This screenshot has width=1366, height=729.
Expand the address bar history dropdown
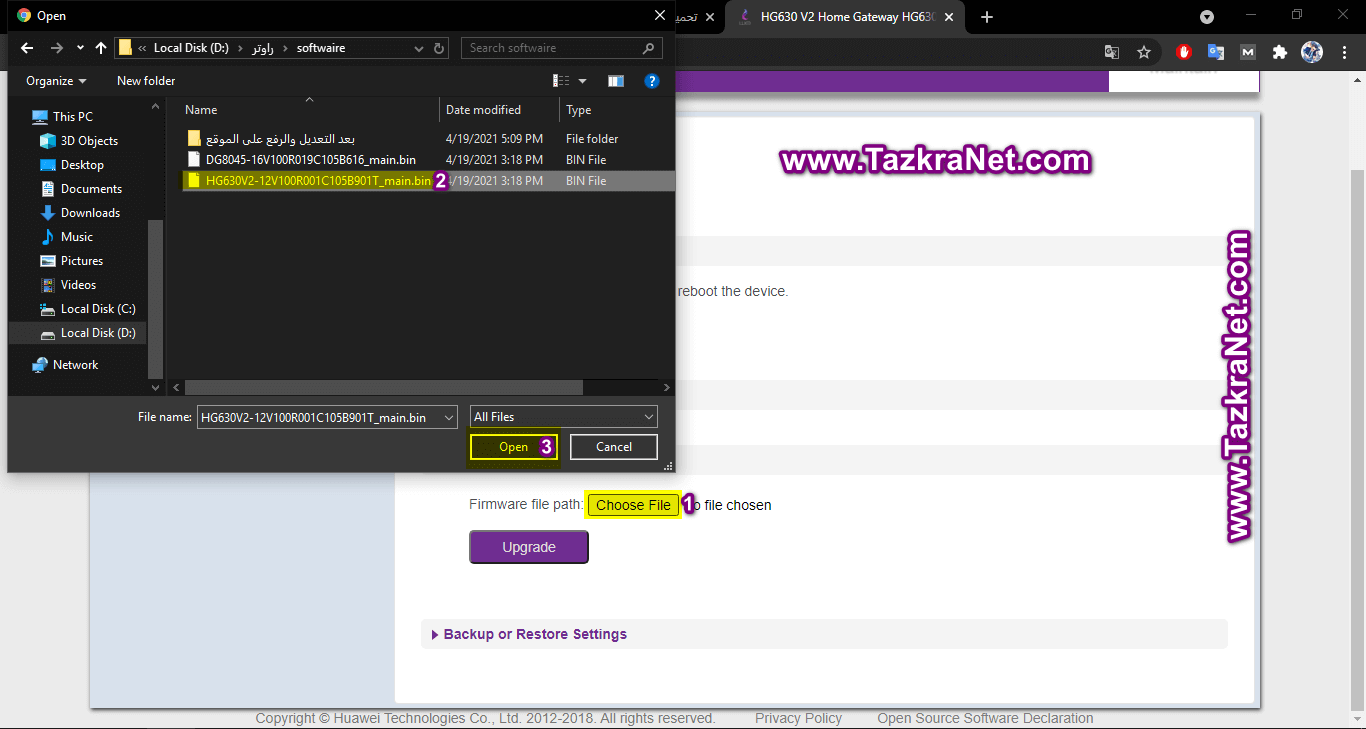[419, 48]
